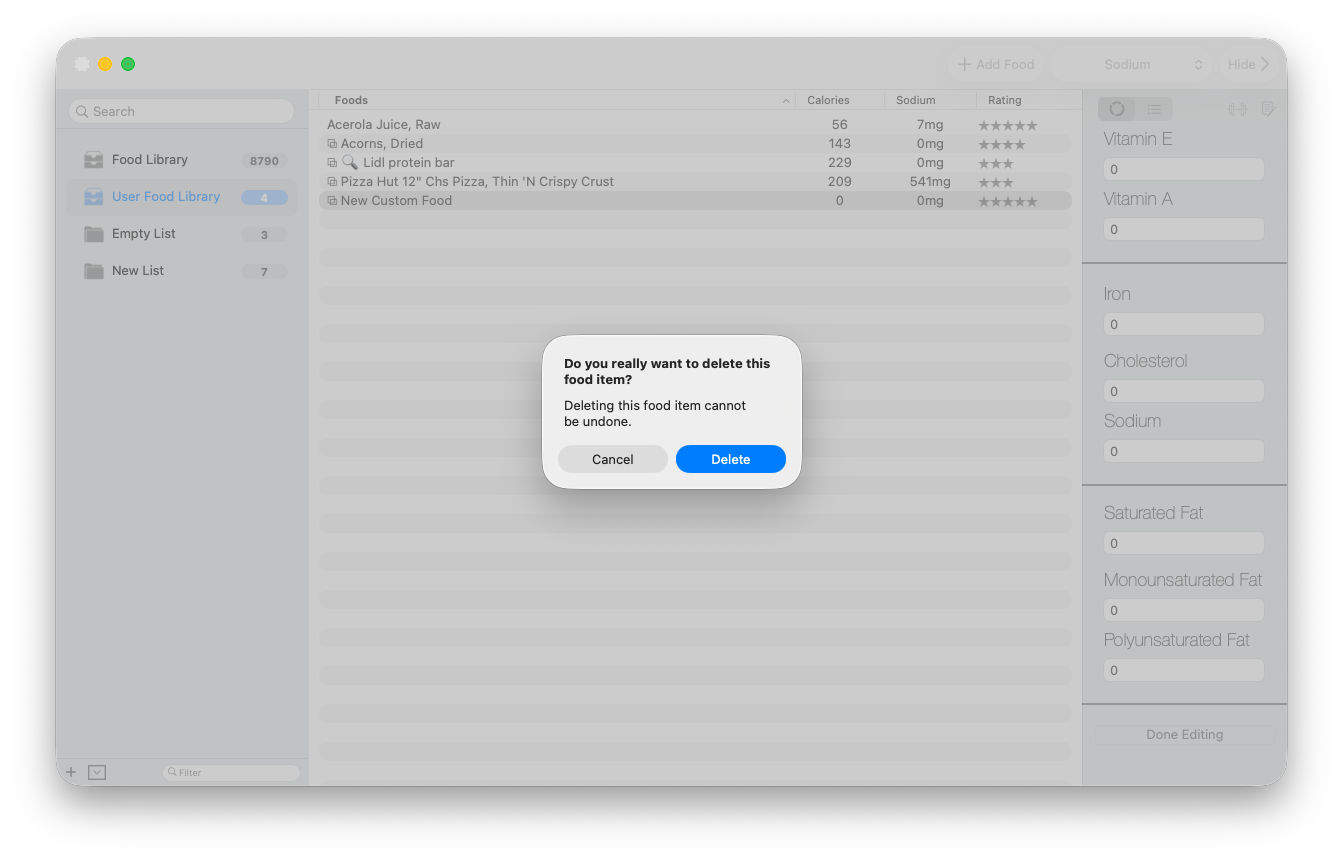Click the copy icon beside Pizza Hut pizza
1343x860 pixels.
tap(332, 182)
